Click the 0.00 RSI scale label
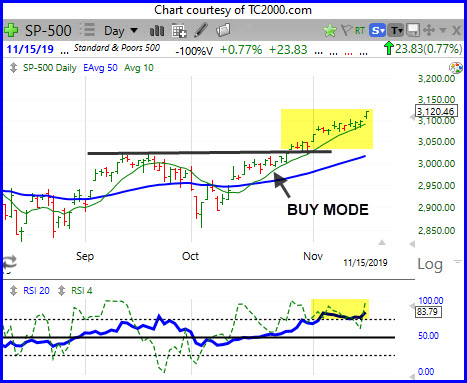 pyautogui.click(x=426, y=371)
